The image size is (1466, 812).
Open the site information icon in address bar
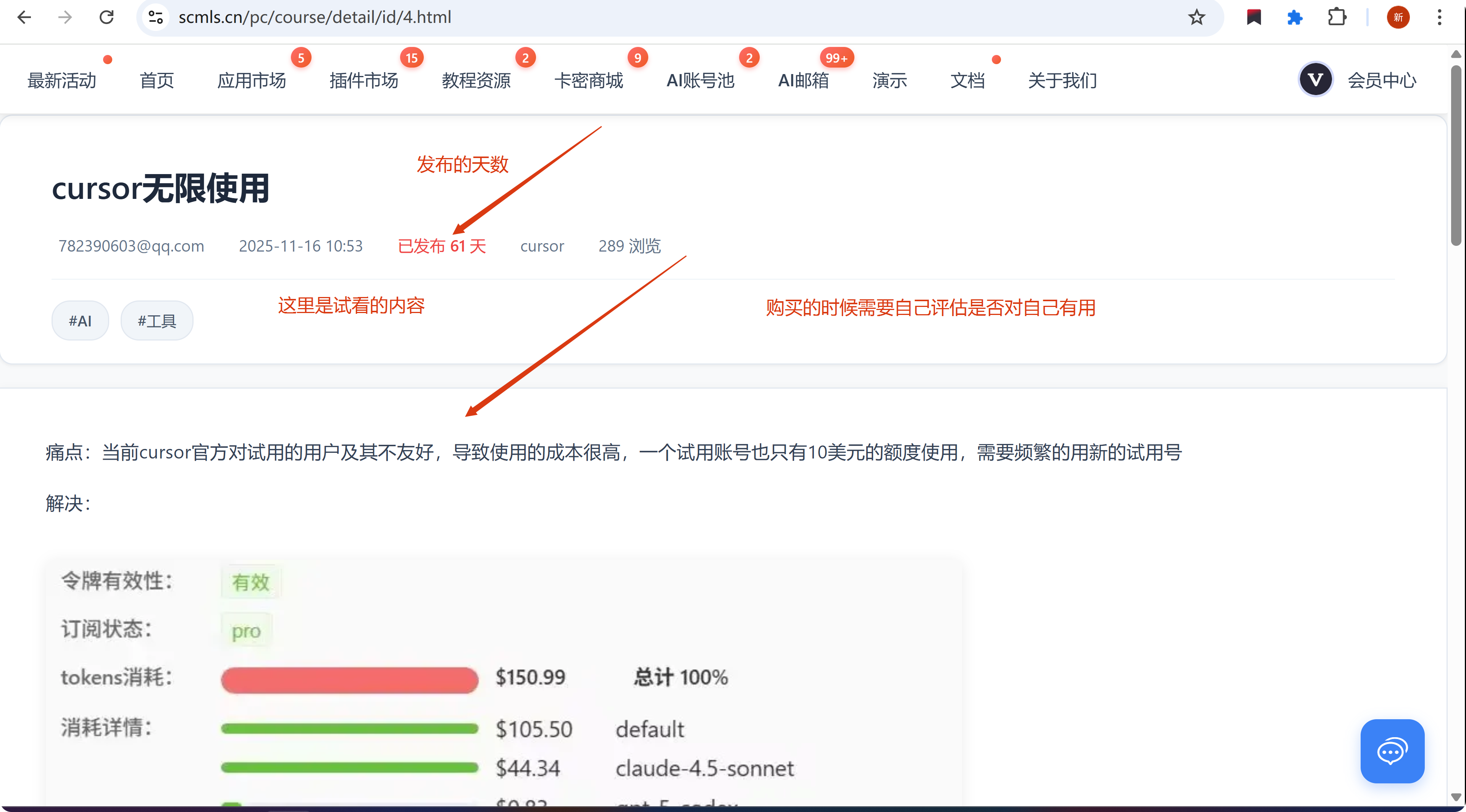tap(155, 17)
